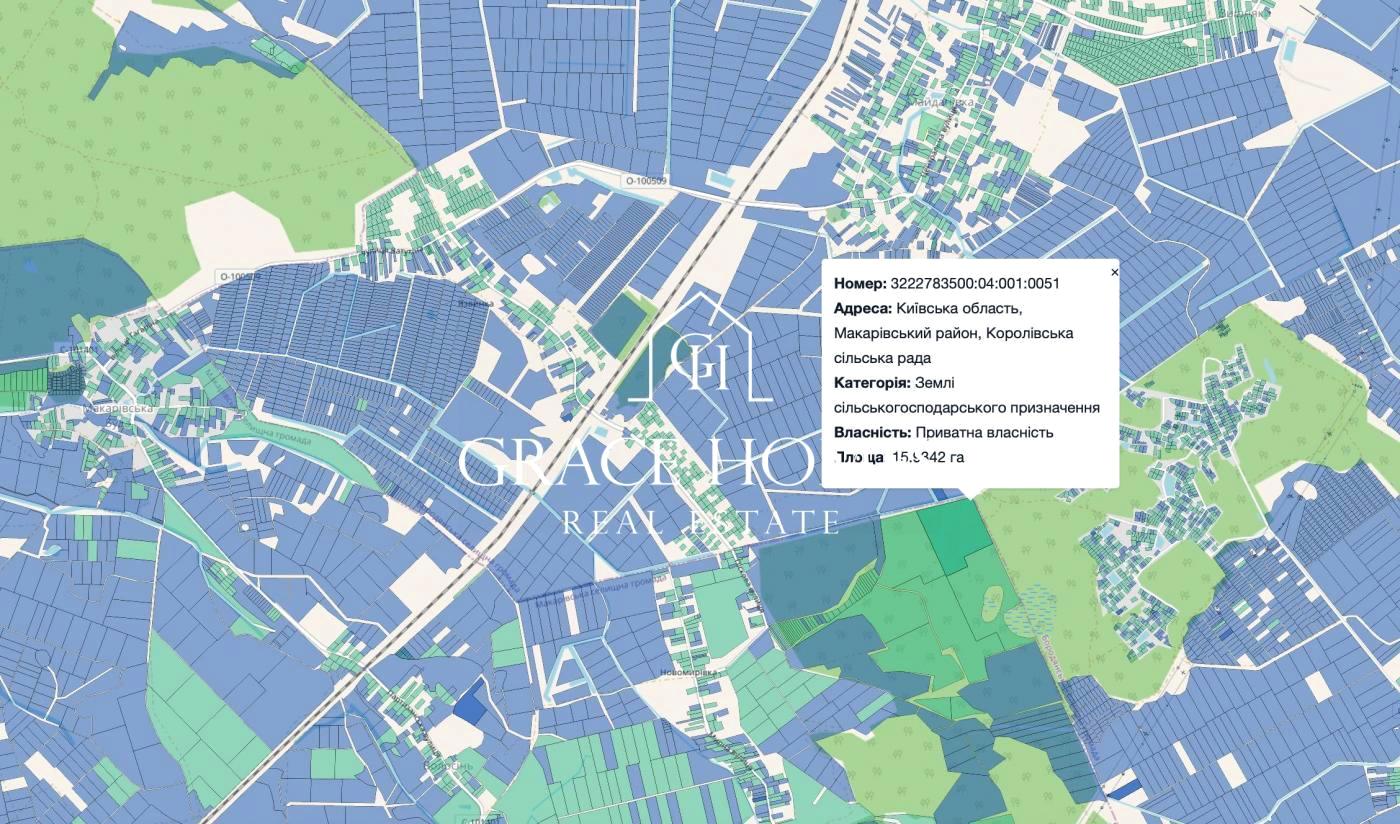Click the cadastral number 3222783500:04:001:0051
This screenshot has height=824, width=1400.
coord(975,283)
